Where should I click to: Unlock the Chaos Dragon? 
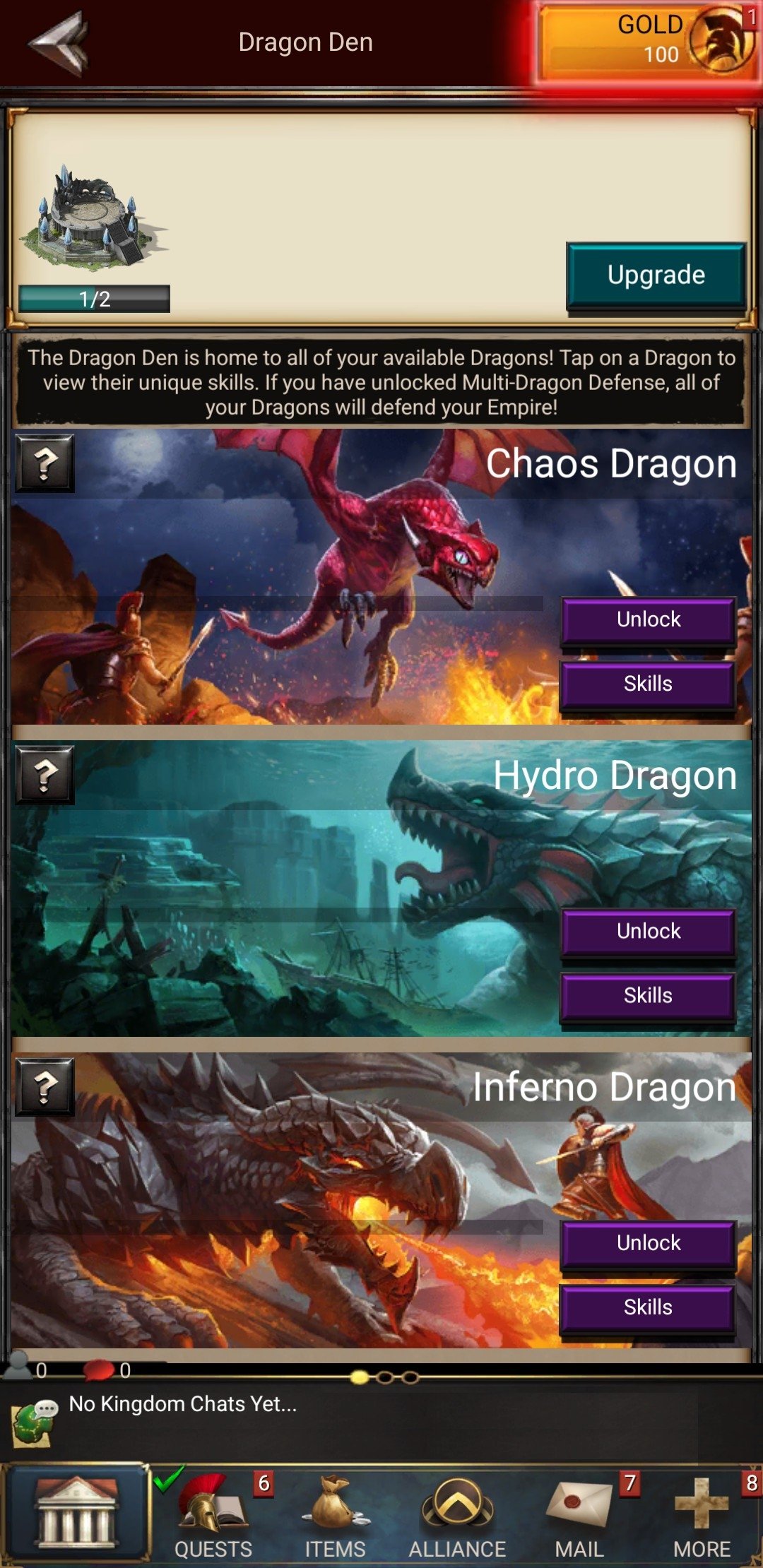click(649, 619)
